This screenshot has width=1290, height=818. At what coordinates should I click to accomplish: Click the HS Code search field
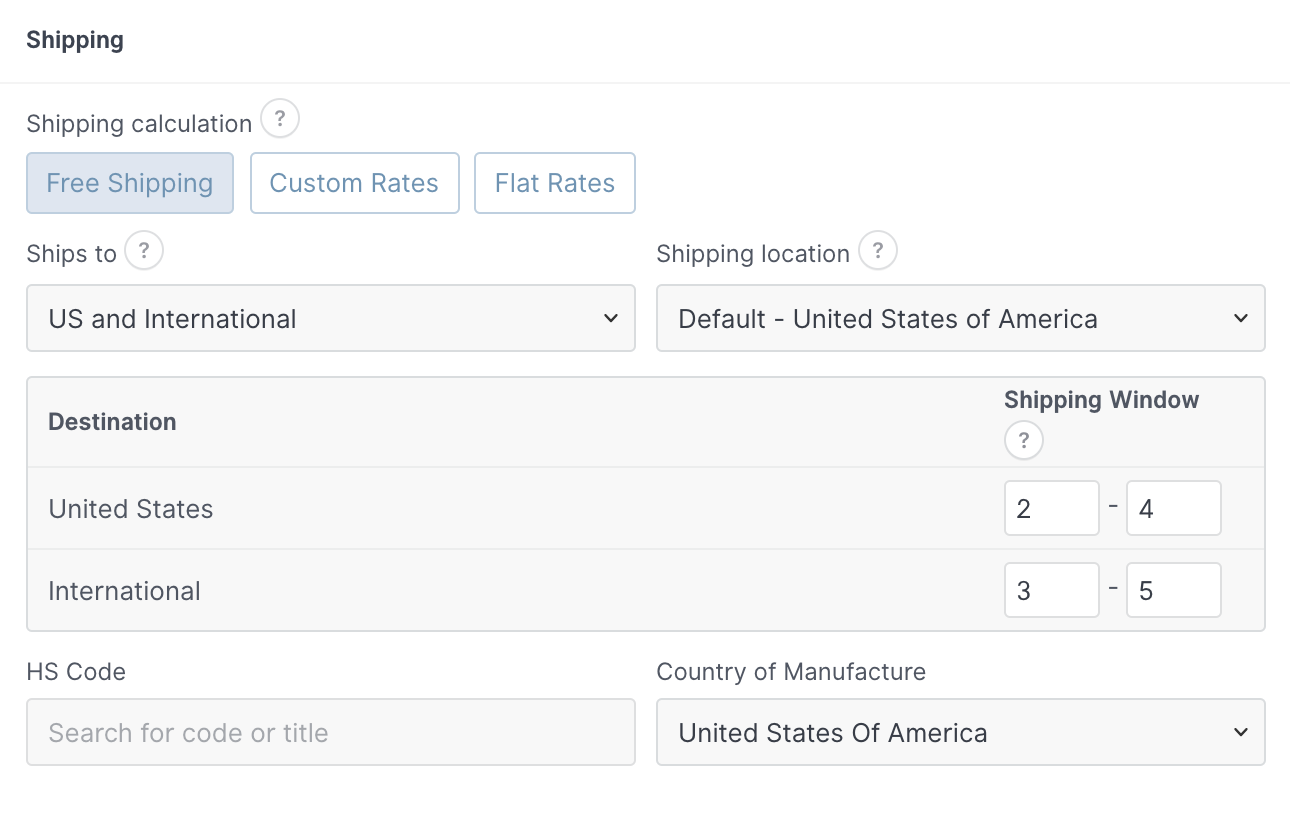click(x=330, y=732)
